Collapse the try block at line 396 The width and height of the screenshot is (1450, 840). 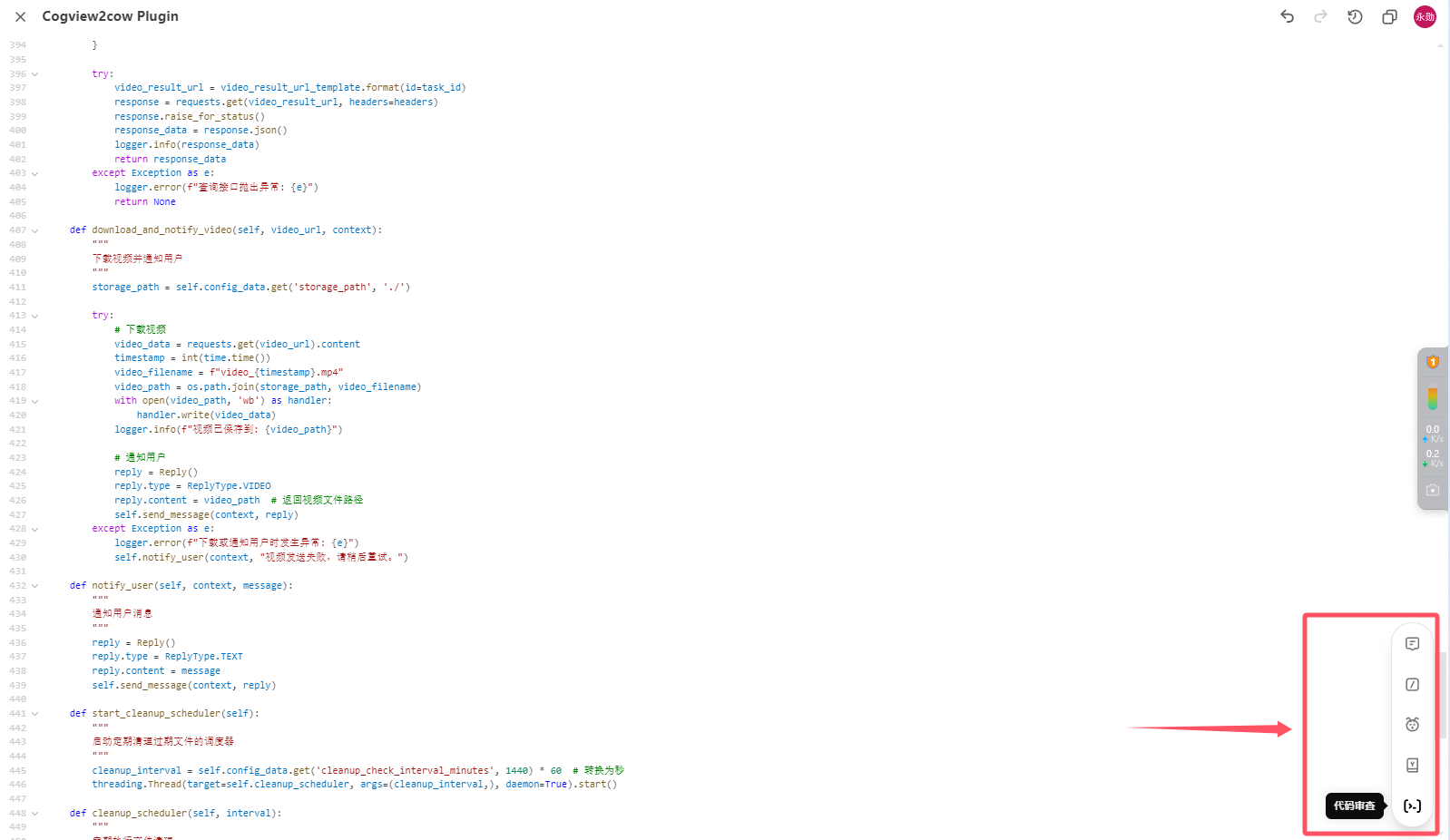tap(35, 74)
